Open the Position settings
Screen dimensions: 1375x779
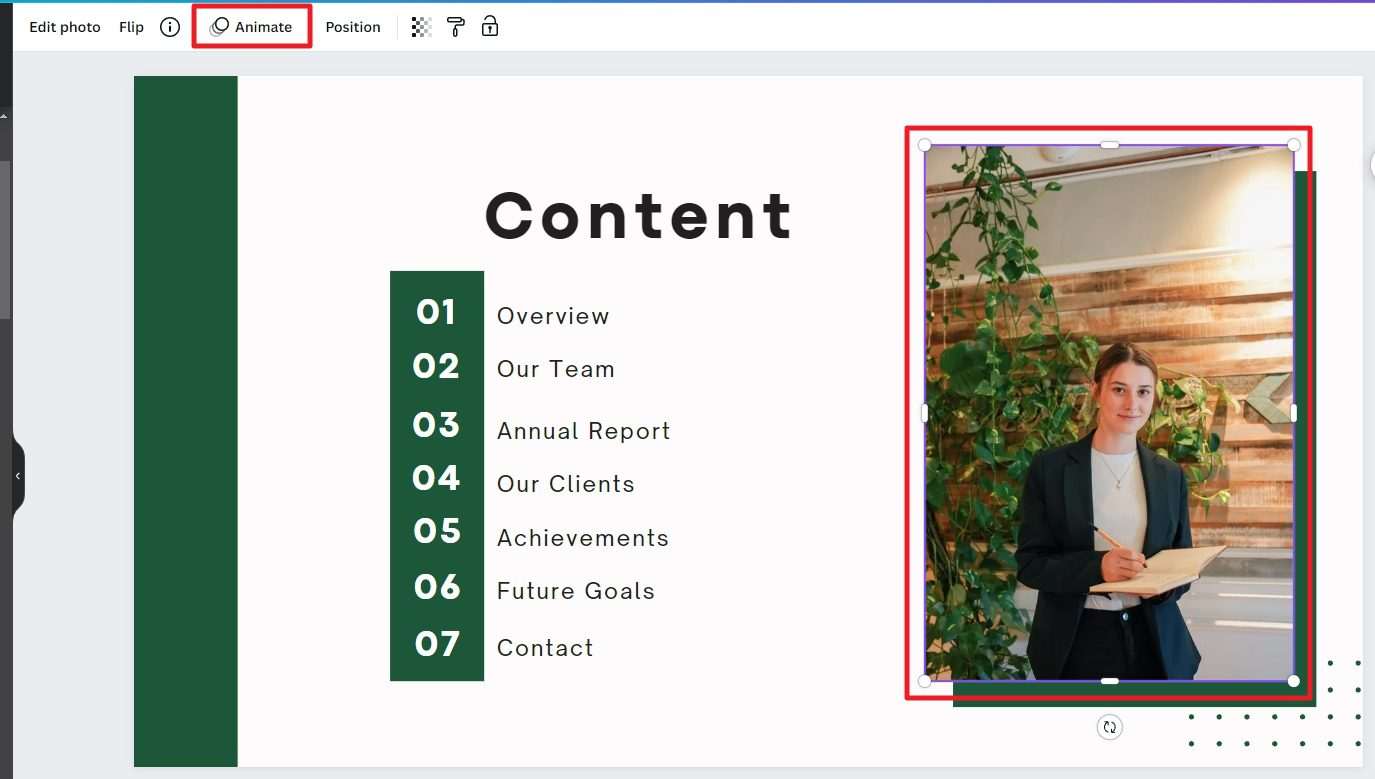(x=353, y=27)
